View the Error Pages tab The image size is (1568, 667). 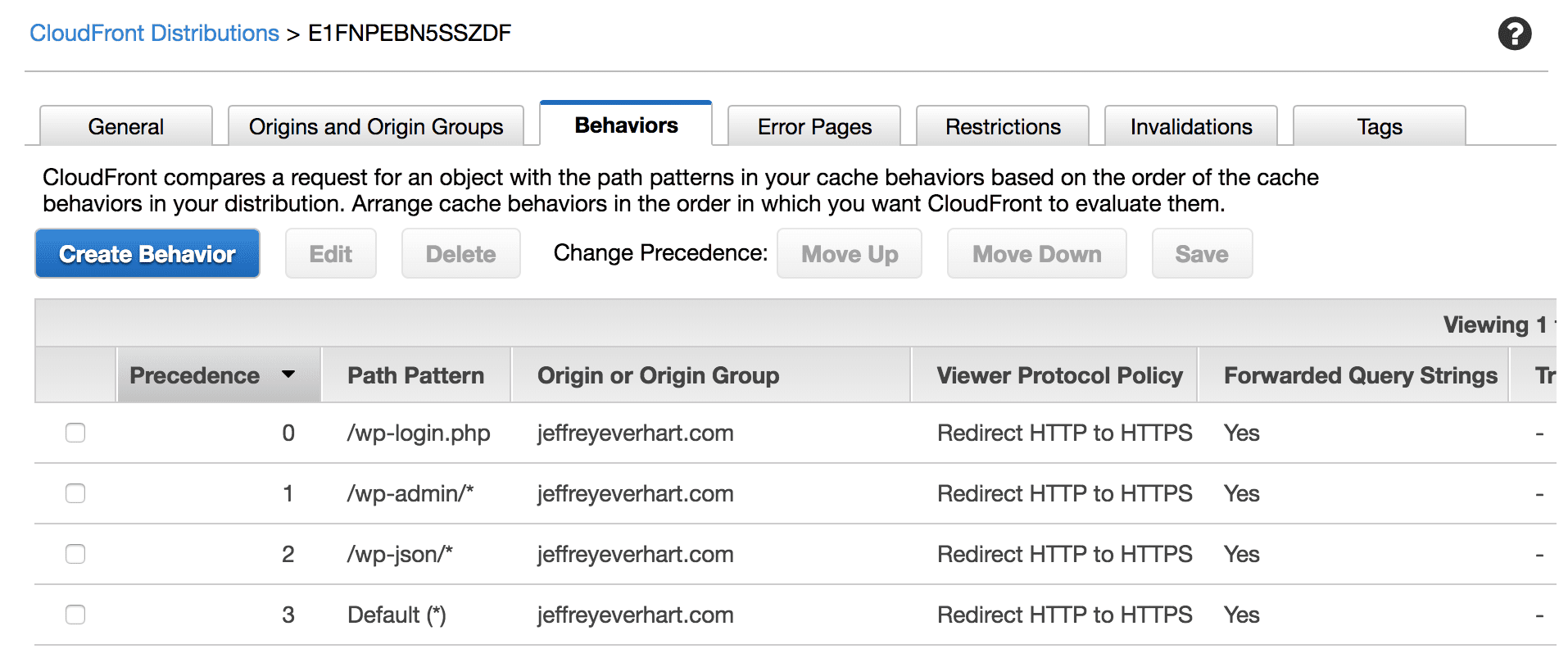pos(813,126)
